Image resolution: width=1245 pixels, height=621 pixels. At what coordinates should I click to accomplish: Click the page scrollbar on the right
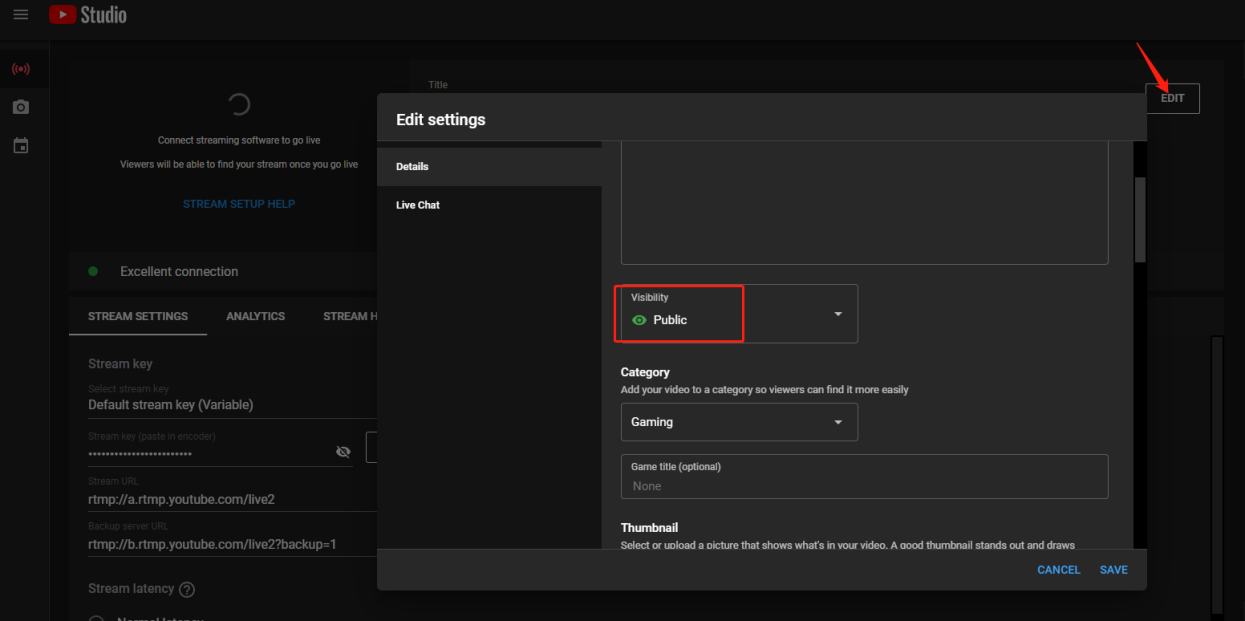pyautogui.click(x=1217, y=473)
